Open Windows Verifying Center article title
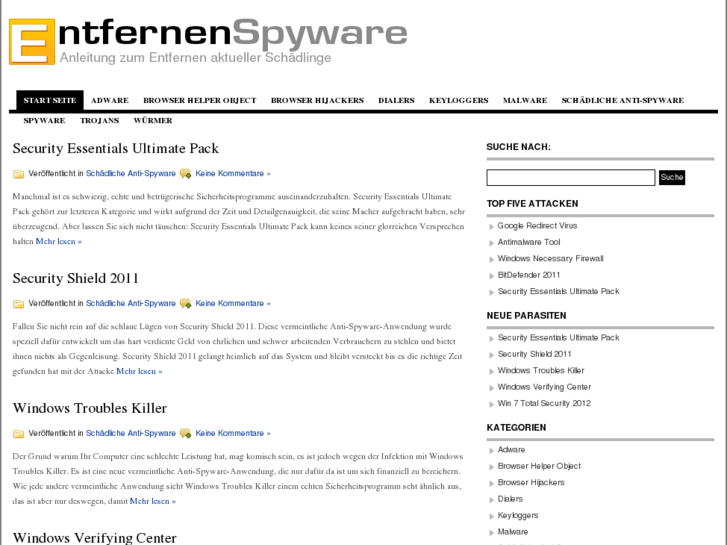The width and height of the screenshot is (727, 545). pyautogui.click(x=95, y=538)
